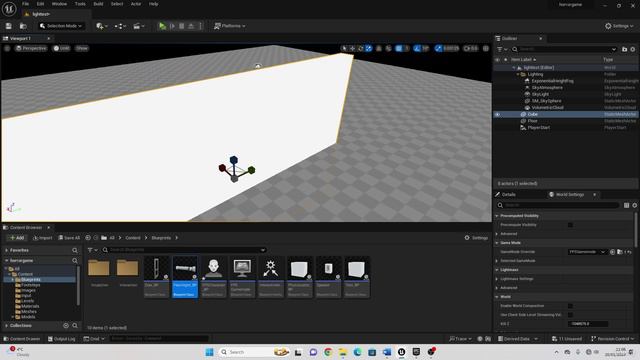Click the viewport layout maximize icon
The height and width of the screenshot is (360, 640).
[486, 48]
